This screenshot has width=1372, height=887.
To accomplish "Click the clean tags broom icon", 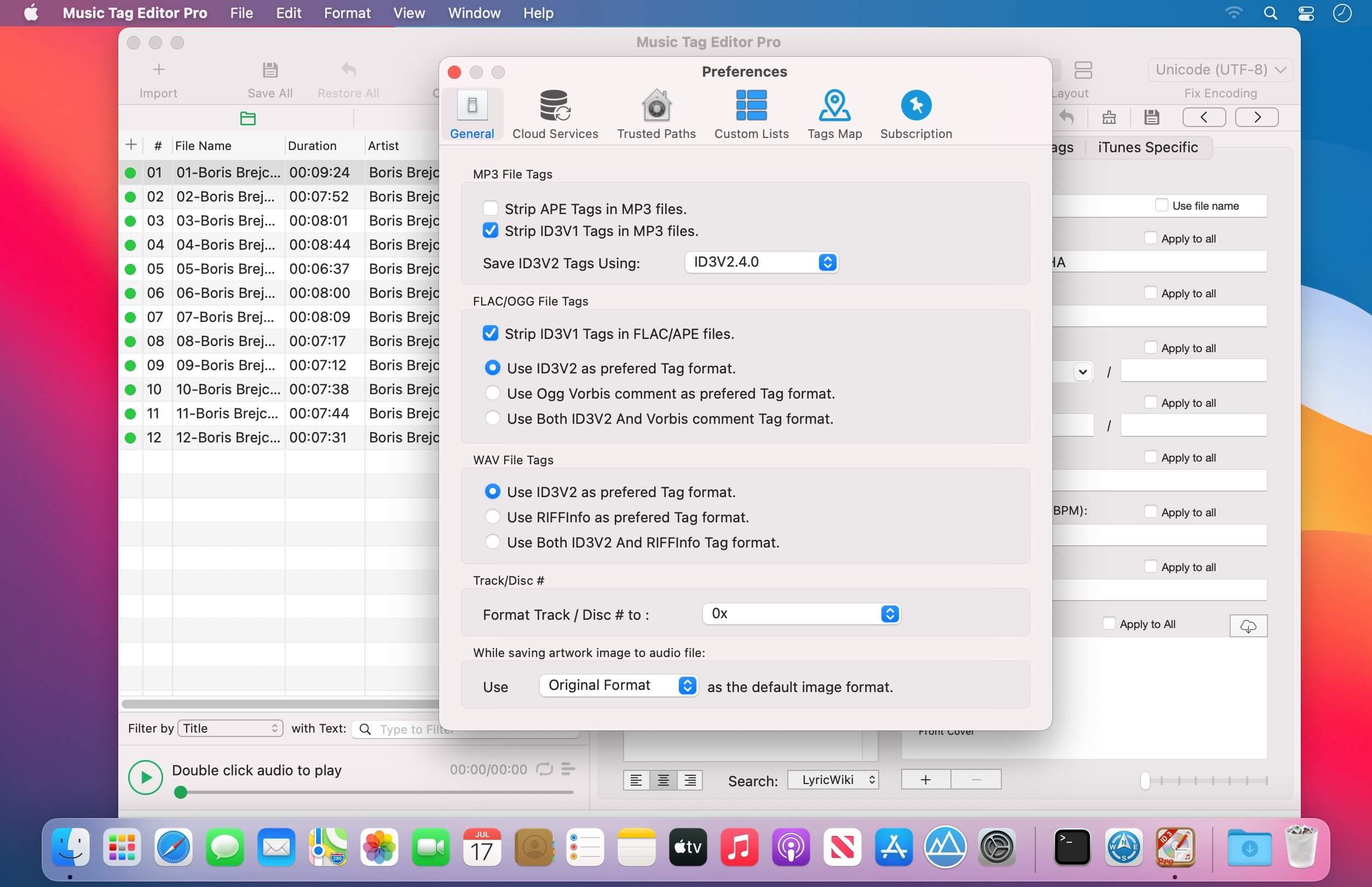I will (1109, 117).
